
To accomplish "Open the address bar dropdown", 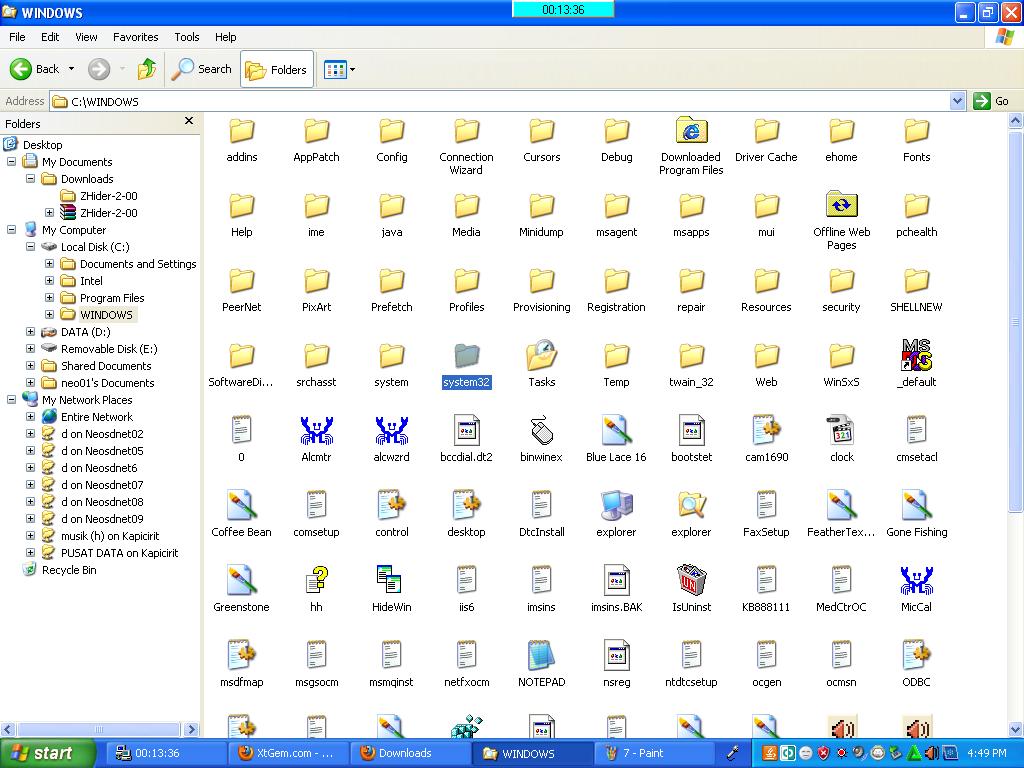I will (957, 101).
